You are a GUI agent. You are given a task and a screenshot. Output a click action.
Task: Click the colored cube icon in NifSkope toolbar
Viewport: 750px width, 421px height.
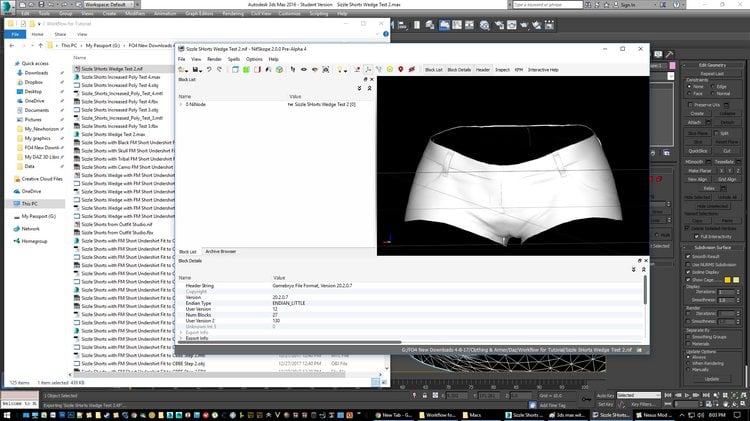279,70
